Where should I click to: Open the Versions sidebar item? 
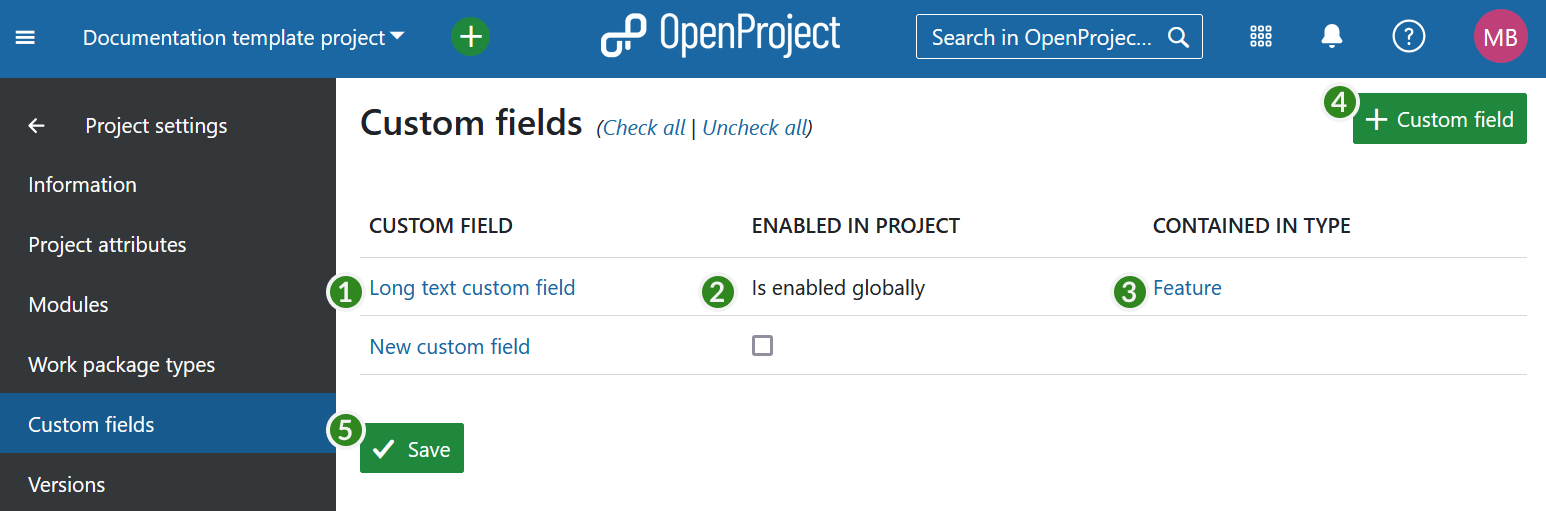[x=66, y=485]
